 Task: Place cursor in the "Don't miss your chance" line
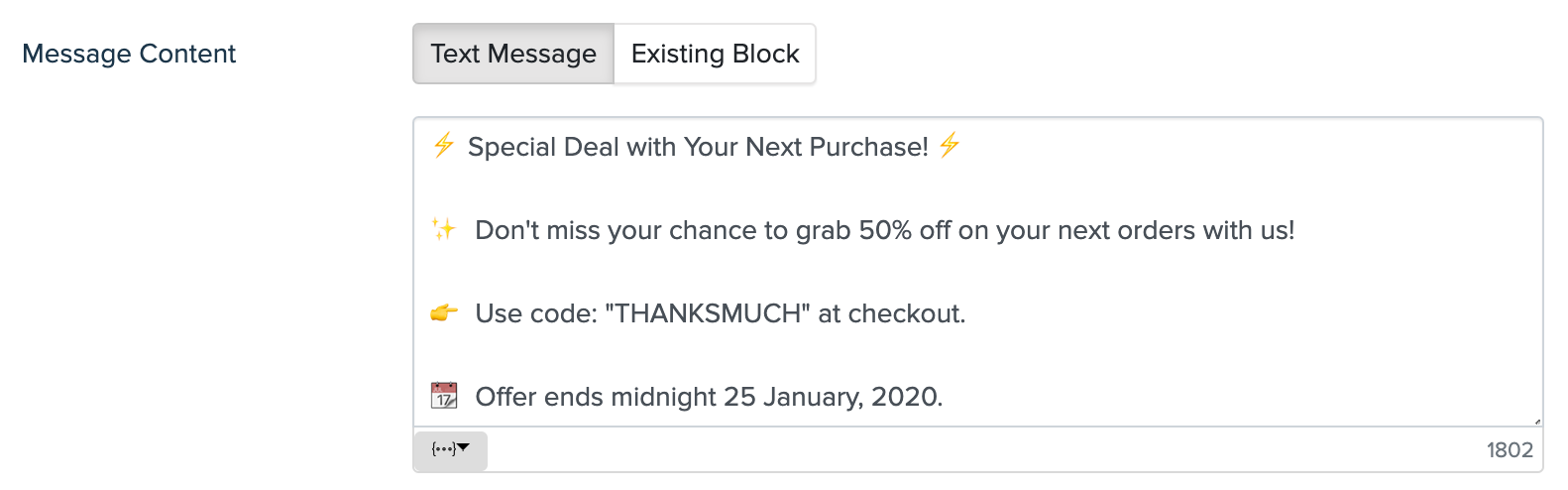click(884, 230)
